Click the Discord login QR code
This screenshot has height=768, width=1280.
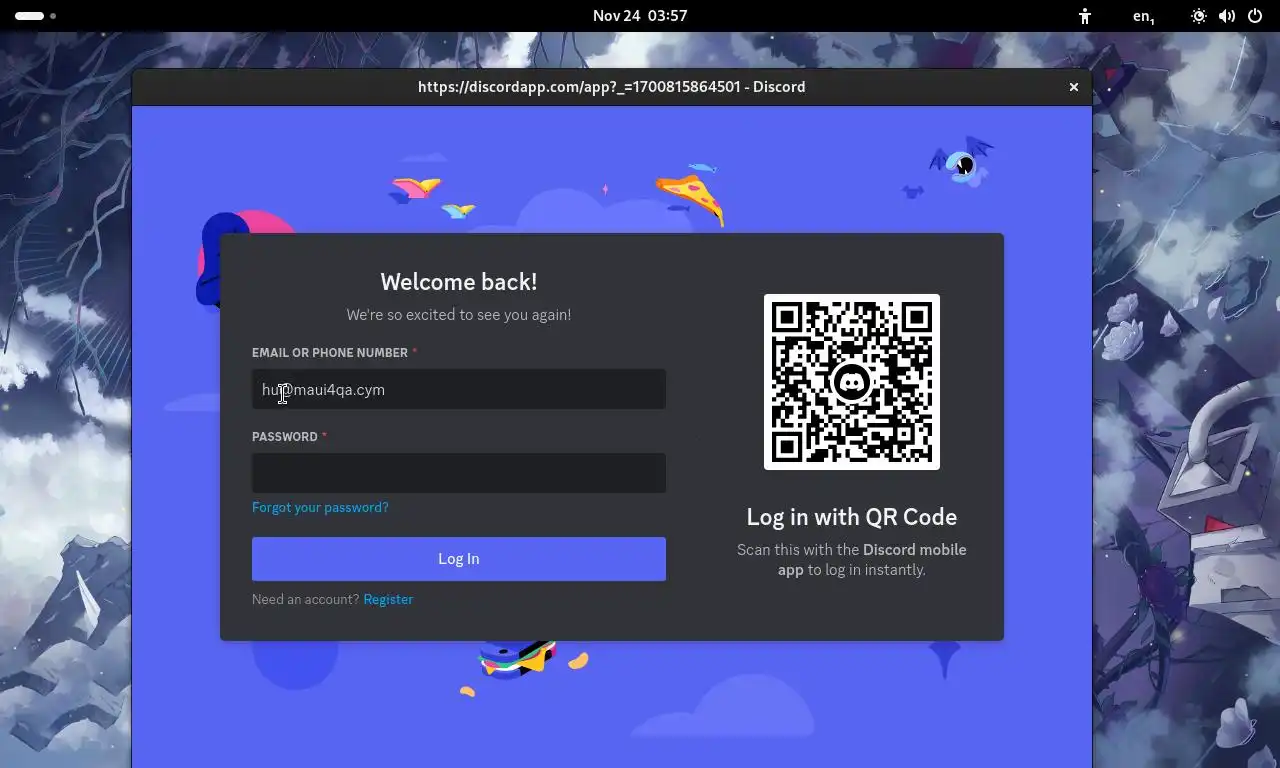coord(852,382)
